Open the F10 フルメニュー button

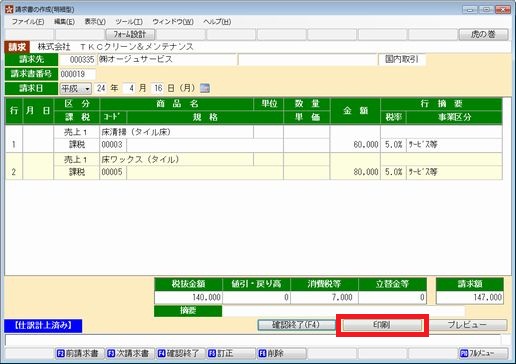pos(483,353)
